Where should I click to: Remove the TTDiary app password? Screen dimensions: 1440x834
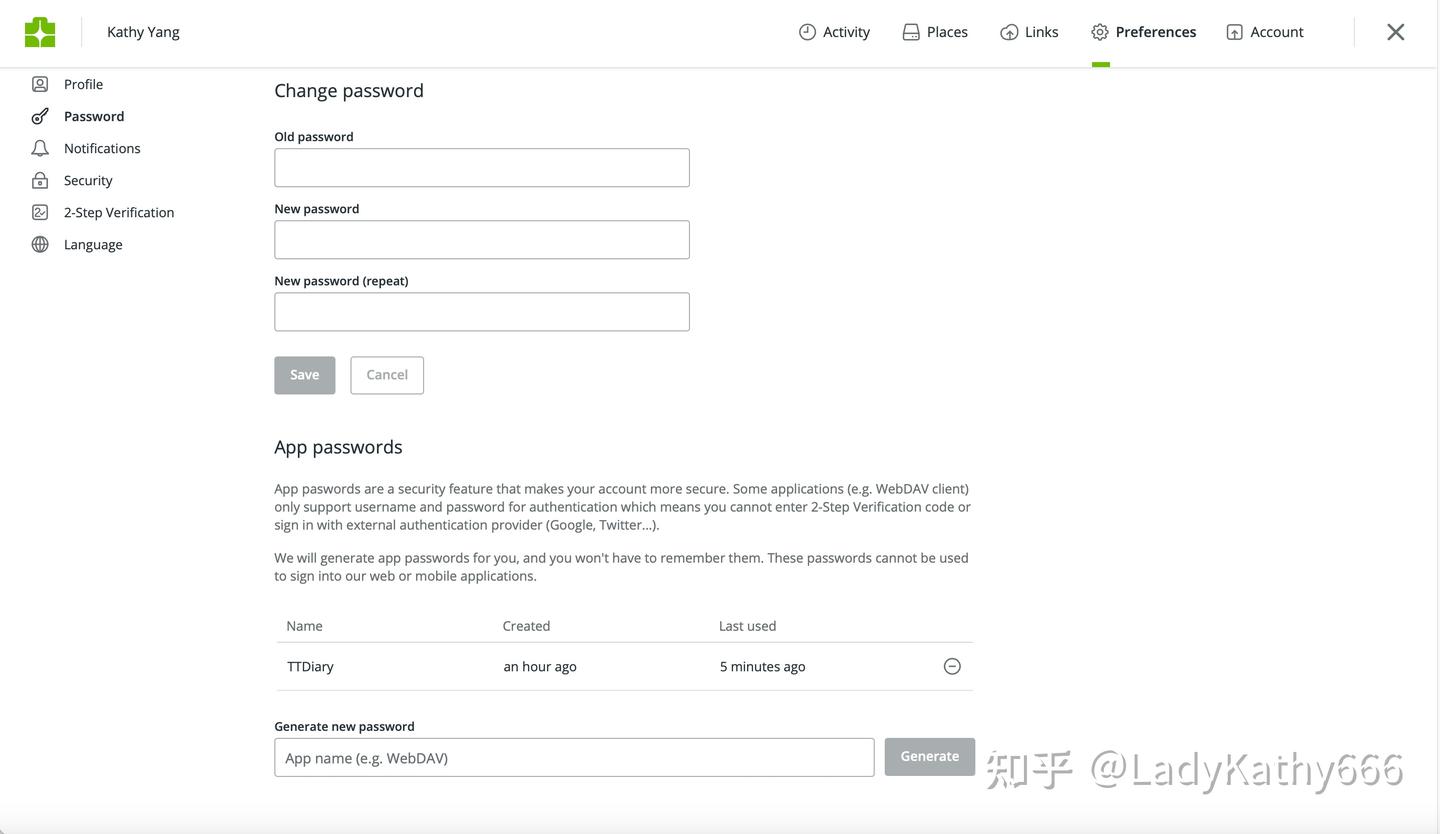(952, 666)
